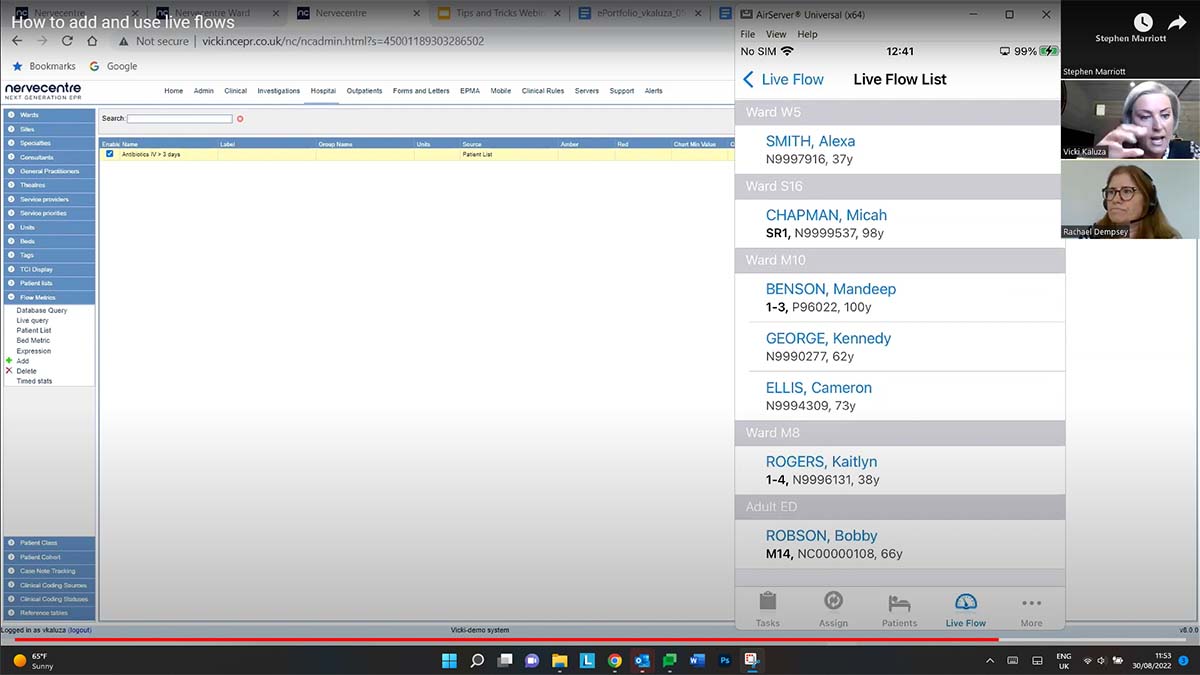This screenshot has width=1200, height=675.
Task: Reload the page with the browser refresh icon
Action: [66, 41]
